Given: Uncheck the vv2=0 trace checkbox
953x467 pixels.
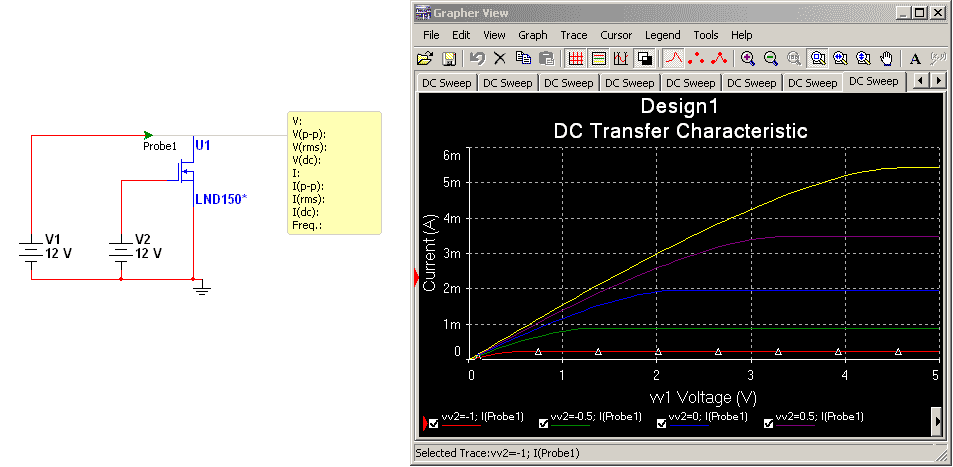Looking at the screenshot, I should (x=661, y=424).
